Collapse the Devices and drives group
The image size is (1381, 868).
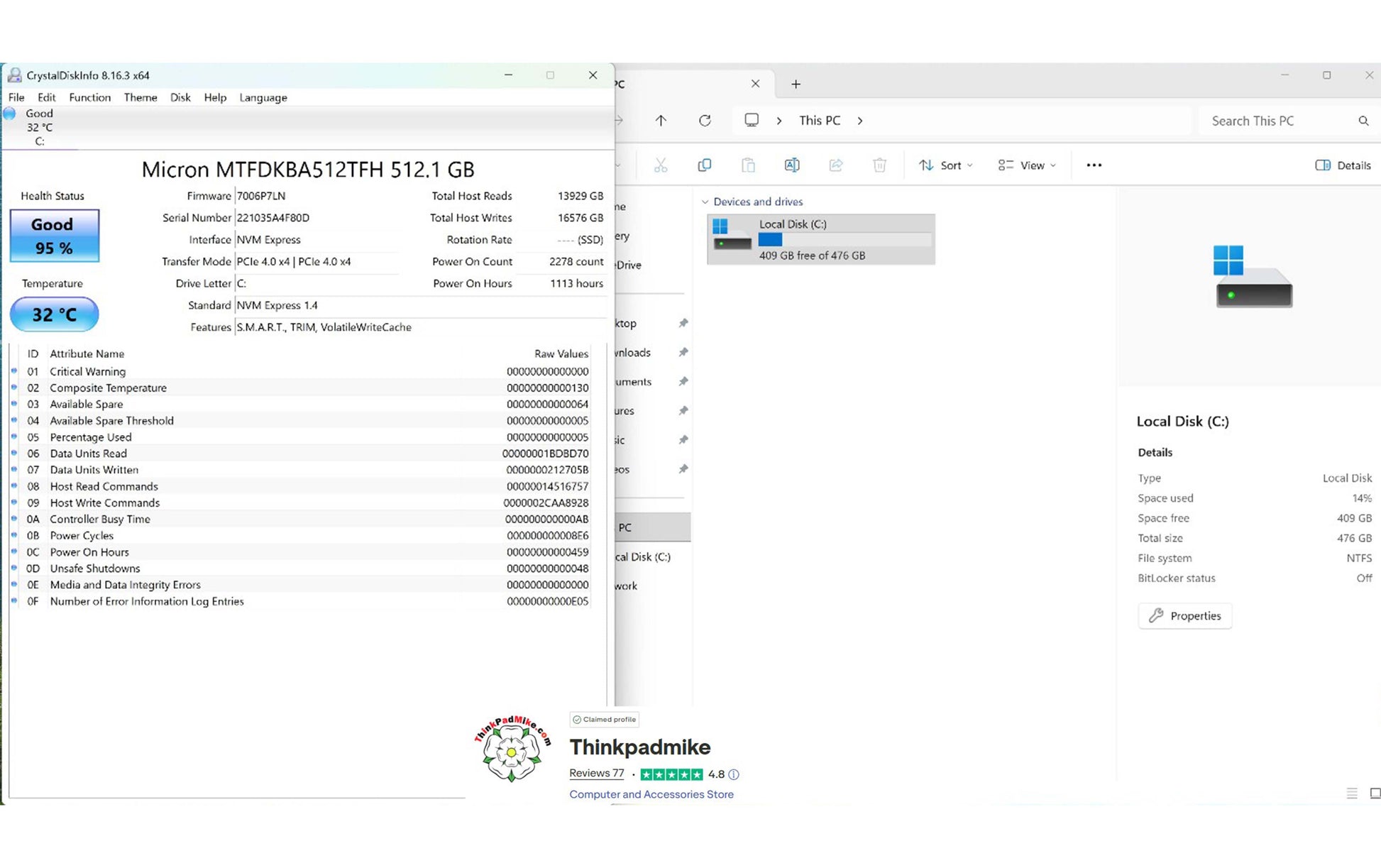[705, 202]
